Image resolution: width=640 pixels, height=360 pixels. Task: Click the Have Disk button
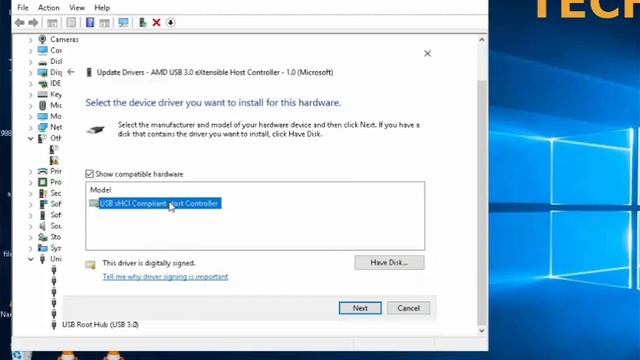point(389,262)
